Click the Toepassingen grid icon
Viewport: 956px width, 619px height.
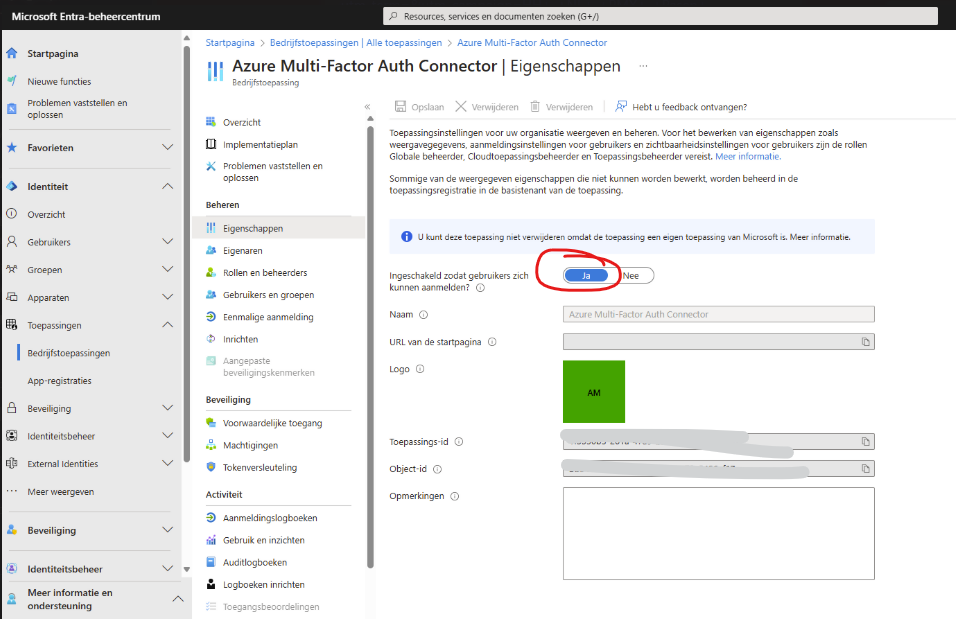(12, 325)
